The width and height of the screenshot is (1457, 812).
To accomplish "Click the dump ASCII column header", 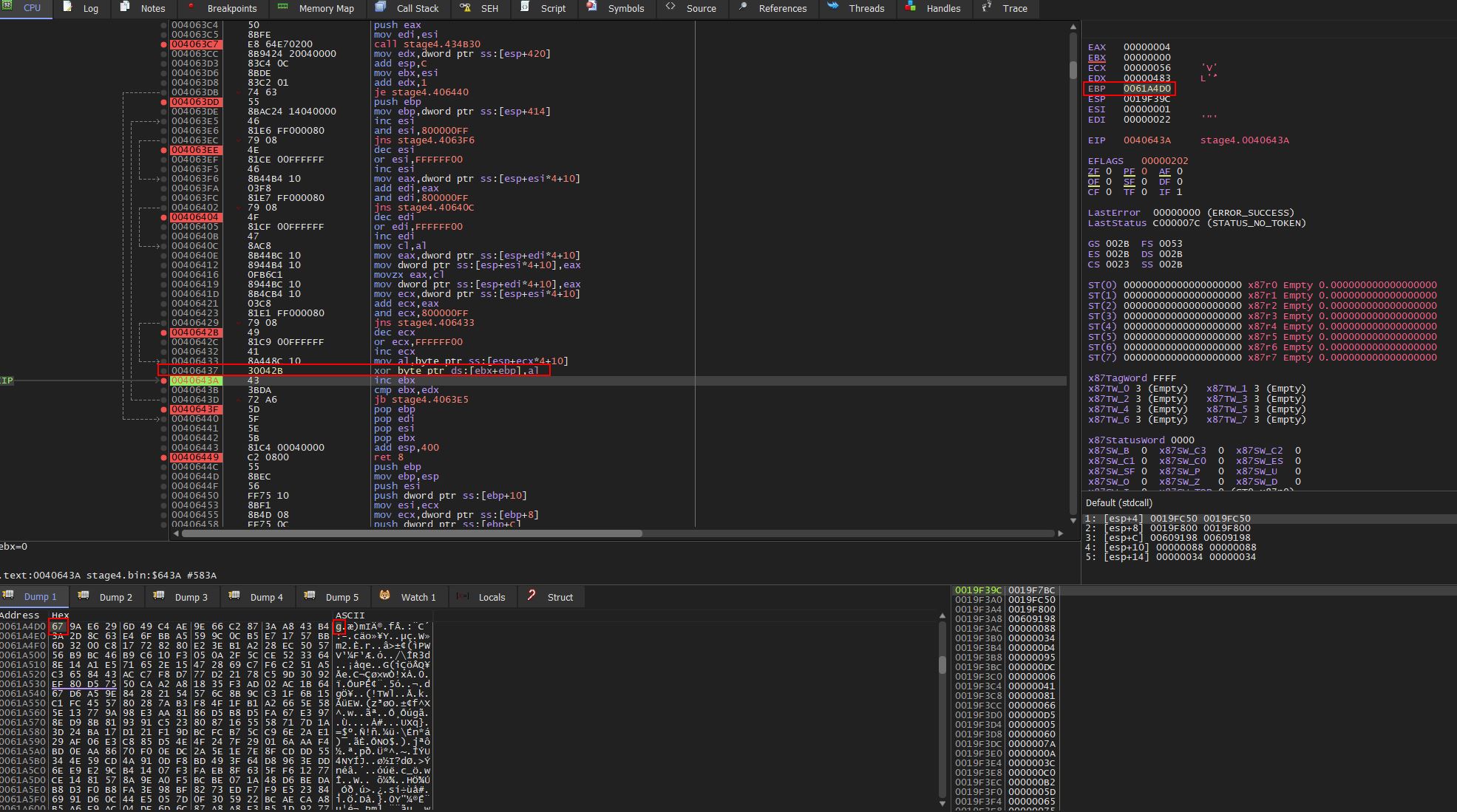I will point(350,615).
